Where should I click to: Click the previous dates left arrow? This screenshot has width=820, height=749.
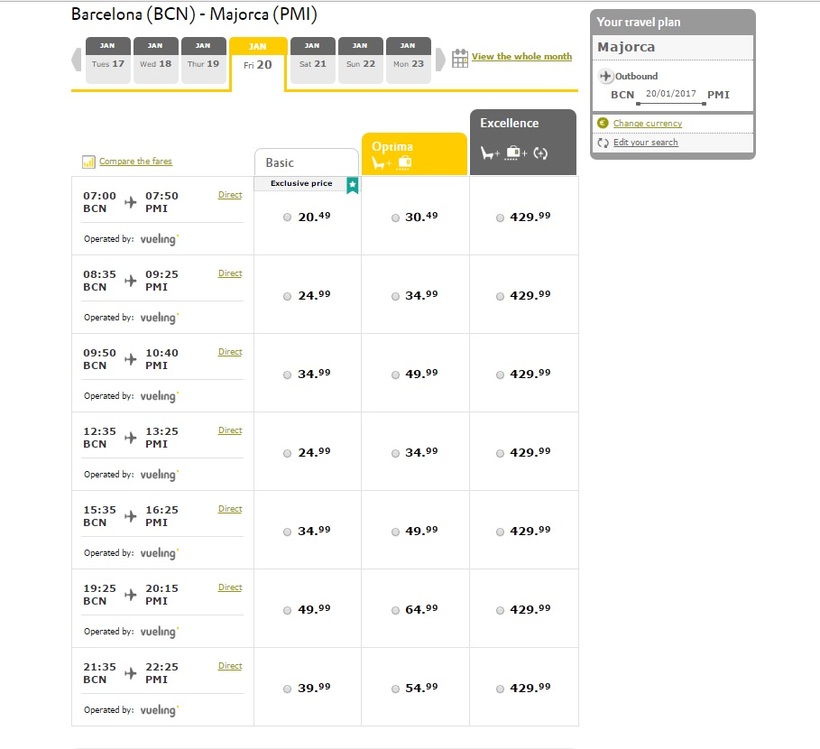pyautogui.click(x=76, y=59)
